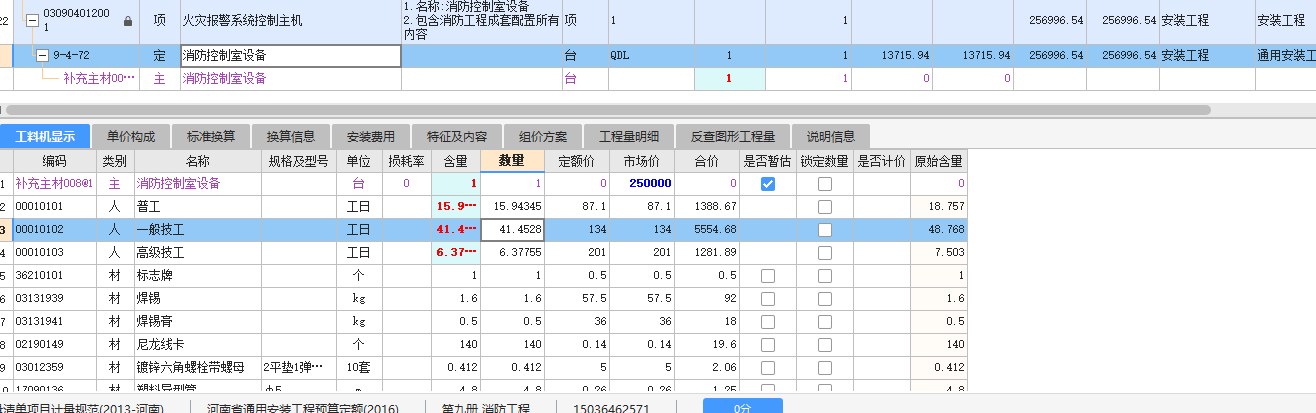This screenshot has height=413, width=1316.
Task: Collapse the 9-4-72 quota tree node
Action: 42,56
